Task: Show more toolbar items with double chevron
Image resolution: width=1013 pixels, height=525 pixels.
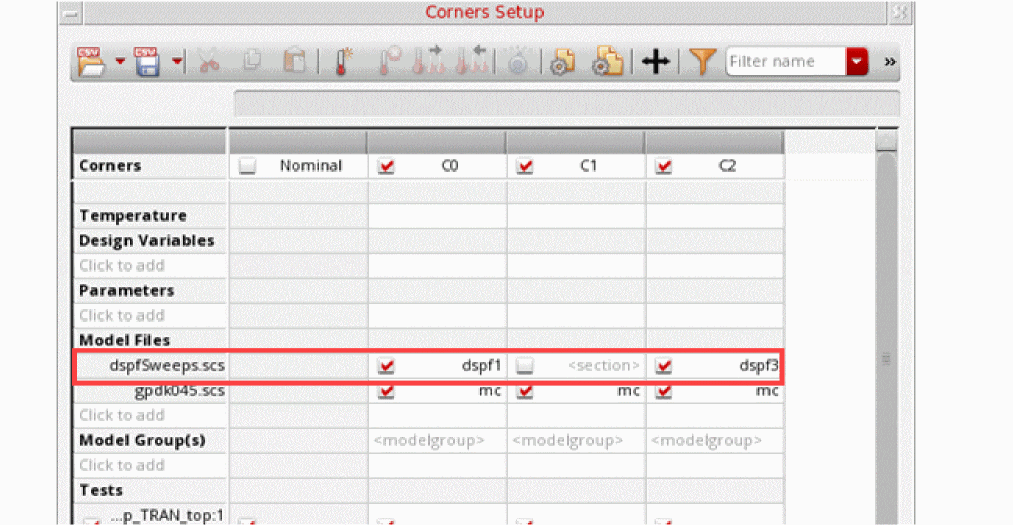Action: point(890,61)
